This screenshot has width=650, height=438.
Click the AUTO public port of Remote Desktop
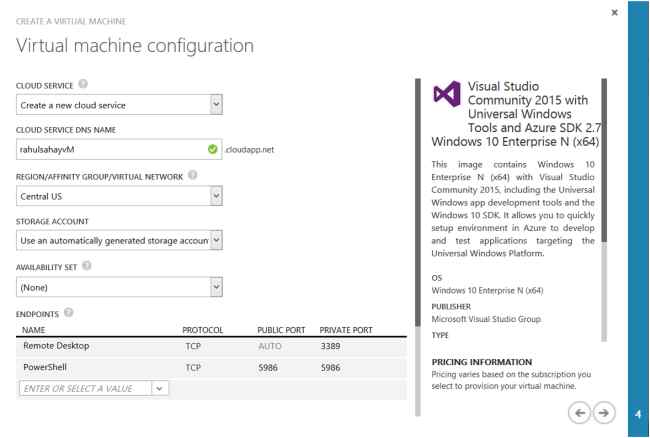[270, 346]
